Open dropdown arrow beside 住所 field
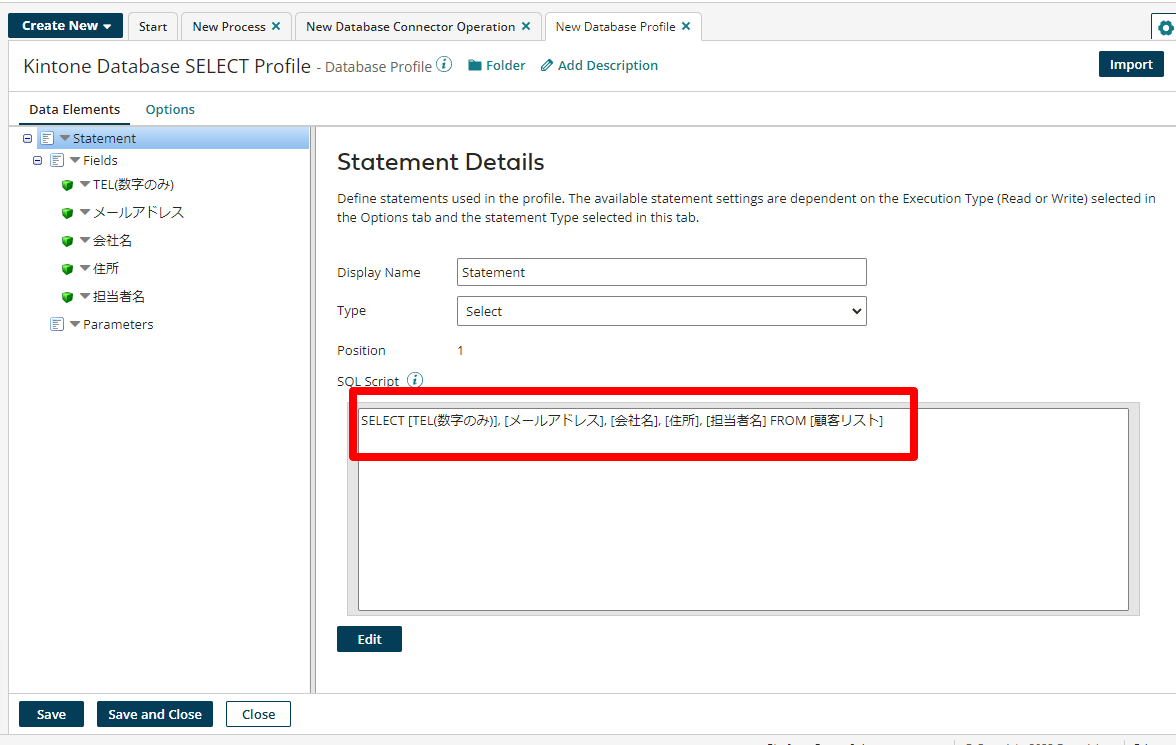The width and height of the screenshot is (1176, 745). click(x=85, y=268)
